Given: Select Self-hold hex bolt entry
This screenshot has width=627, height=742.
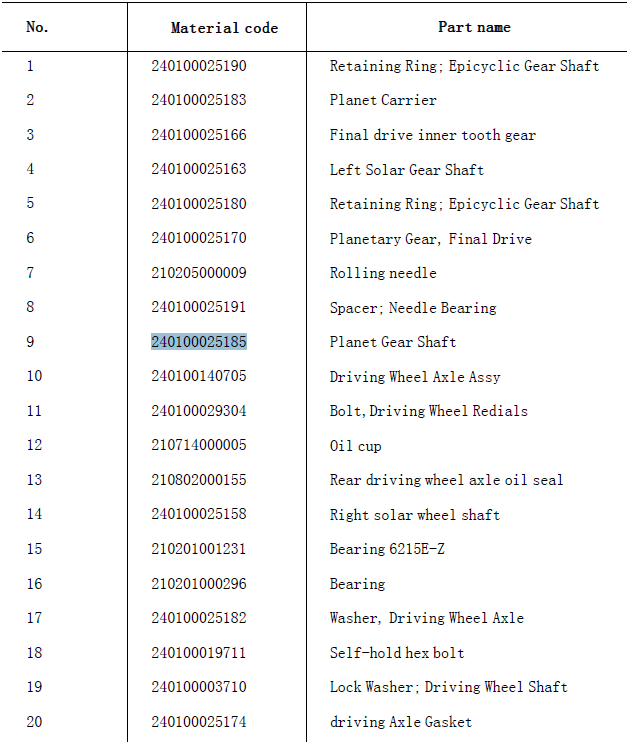Looking at the screenshot, I should point(397,653).
